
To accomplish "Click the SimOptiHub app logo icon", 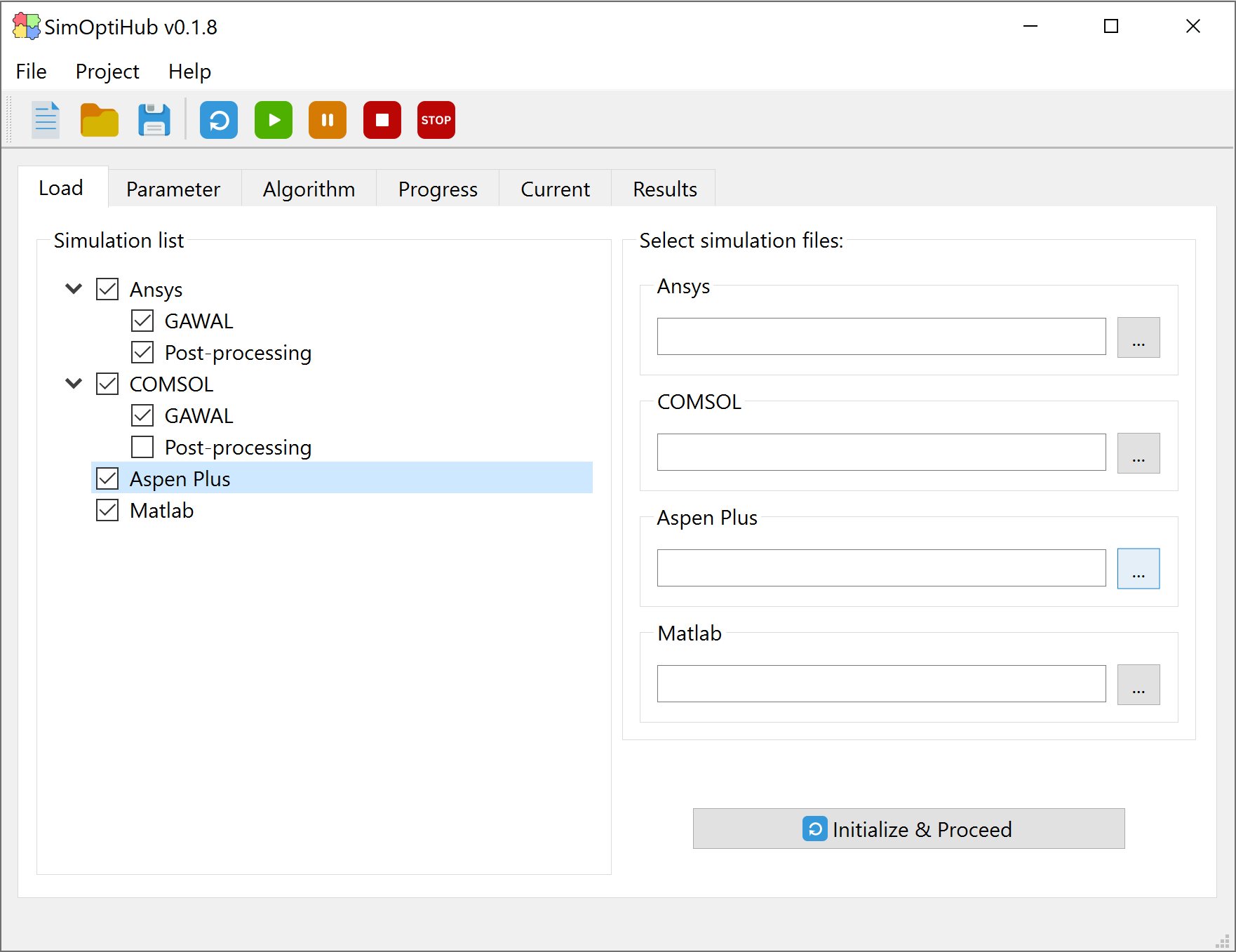I will [27, 27].
